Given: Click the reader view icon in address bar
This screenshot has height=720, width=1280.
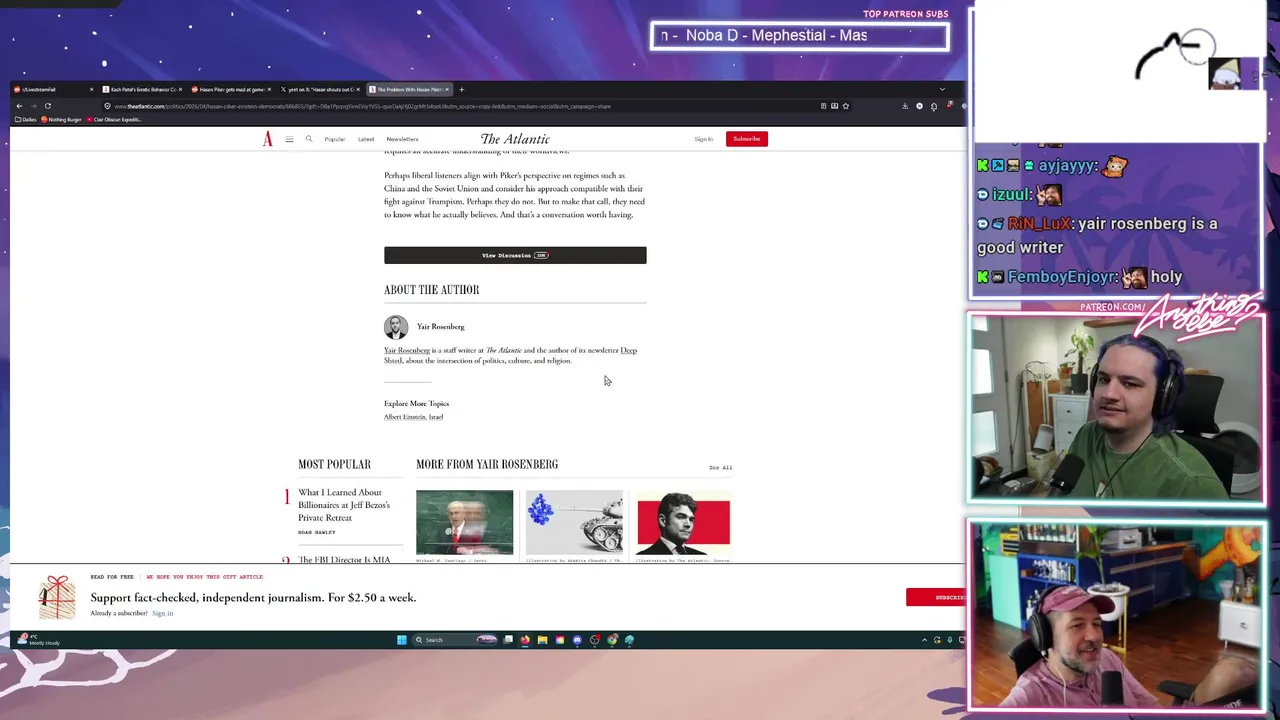Looking at the screenshot, I should 823,106.
